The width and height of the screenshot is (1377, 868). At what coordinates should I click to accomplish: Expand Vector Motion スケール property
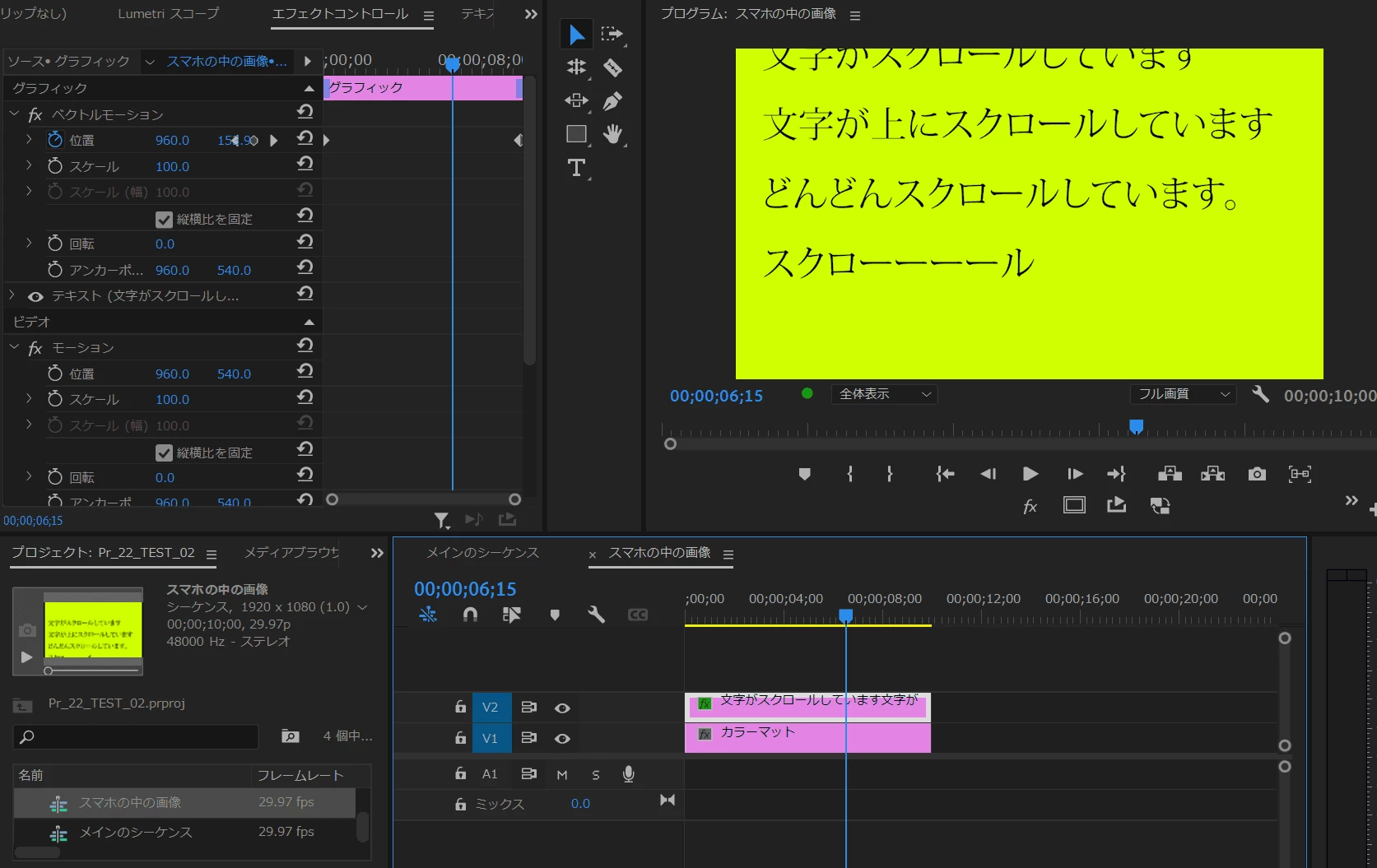tap(30, 166)
